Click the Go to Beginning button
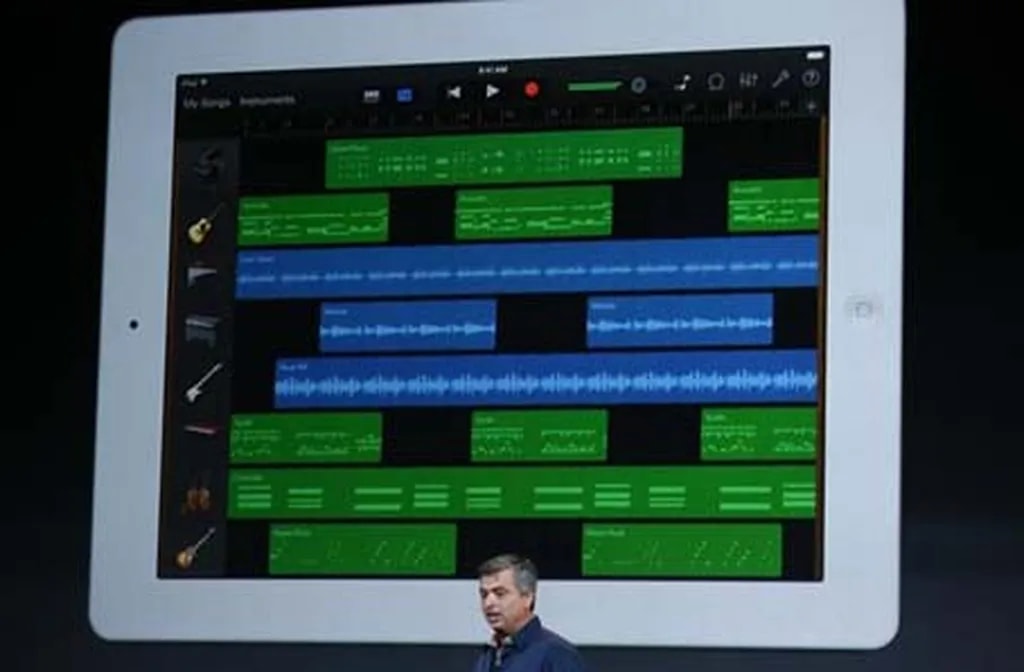 click(x=454, y=92)
